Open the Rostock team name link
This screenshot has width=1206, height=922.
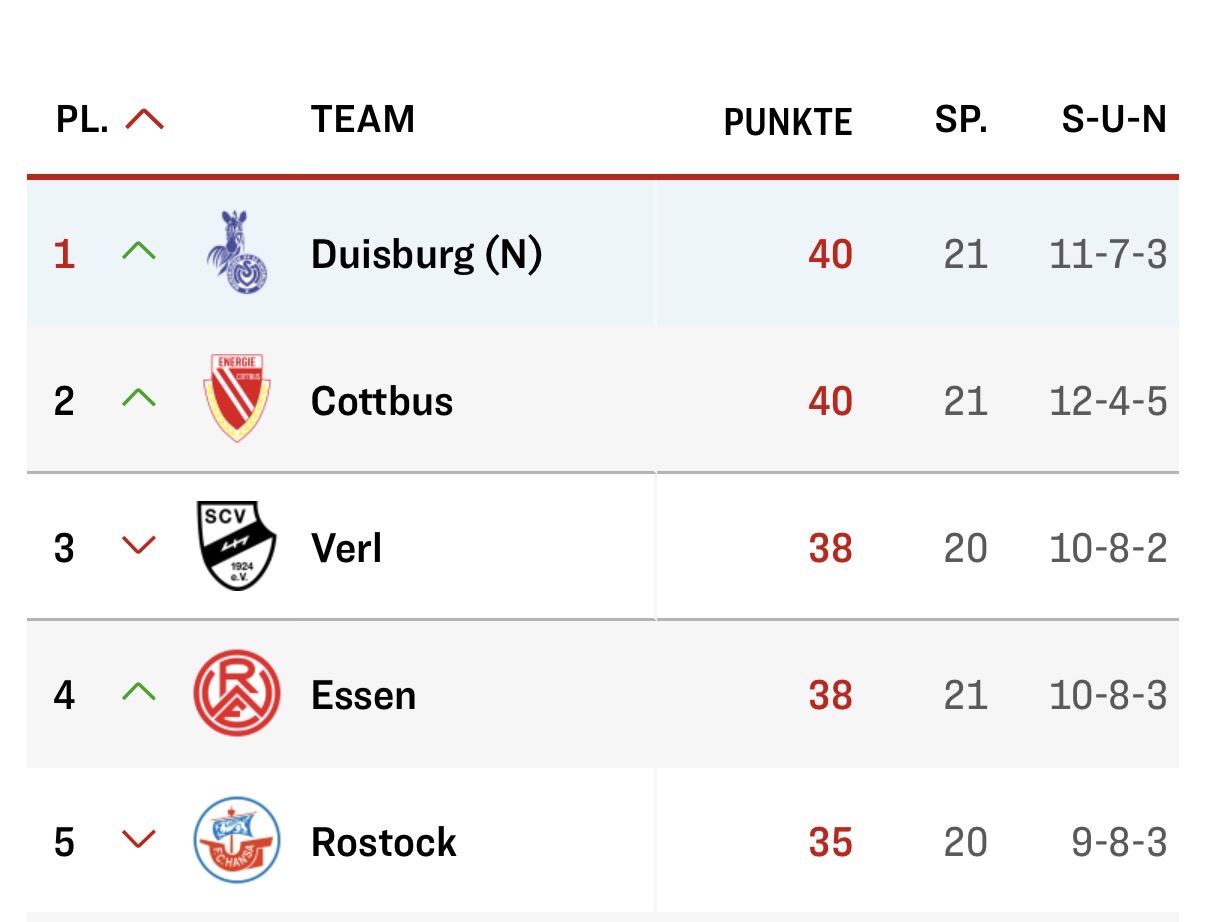(384, 842)
